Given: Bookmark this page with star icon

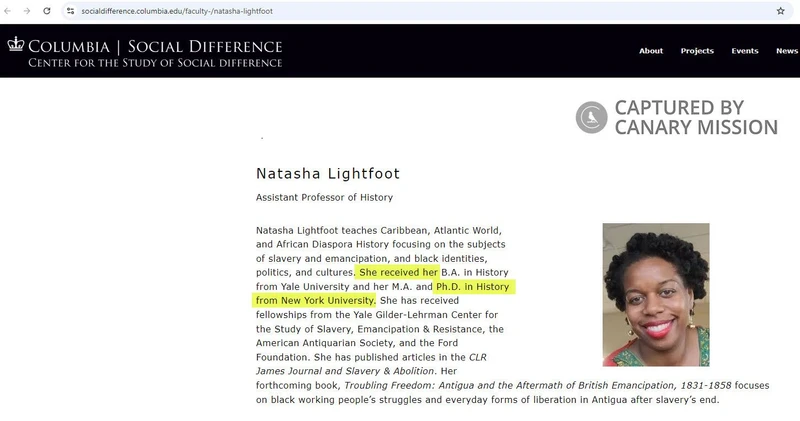Looking at the screenshot, I should click(x=780, y=11).
